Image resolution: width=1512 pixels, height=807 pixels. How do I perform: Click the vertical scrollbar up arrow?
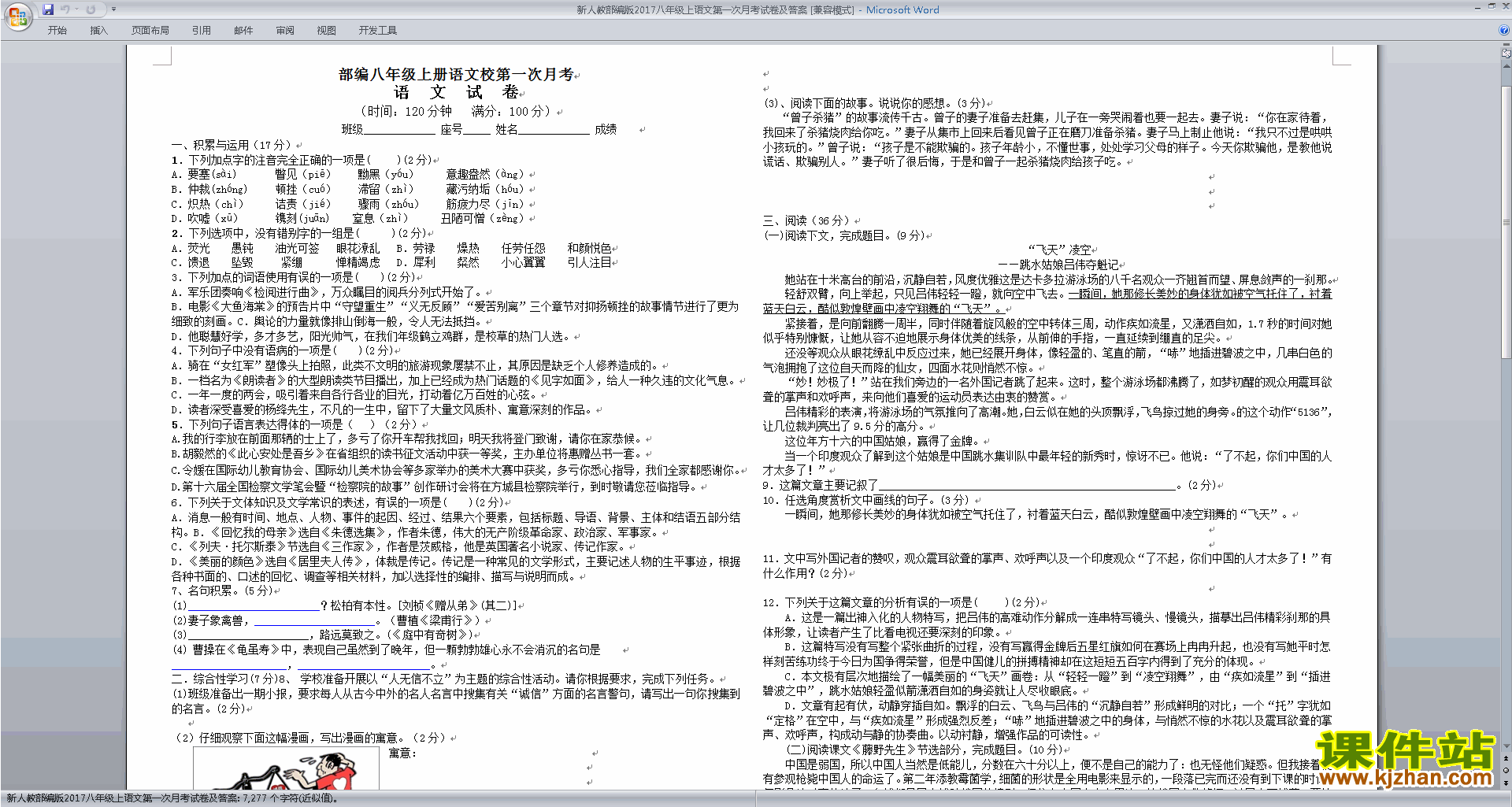[x=1506, y=65]
